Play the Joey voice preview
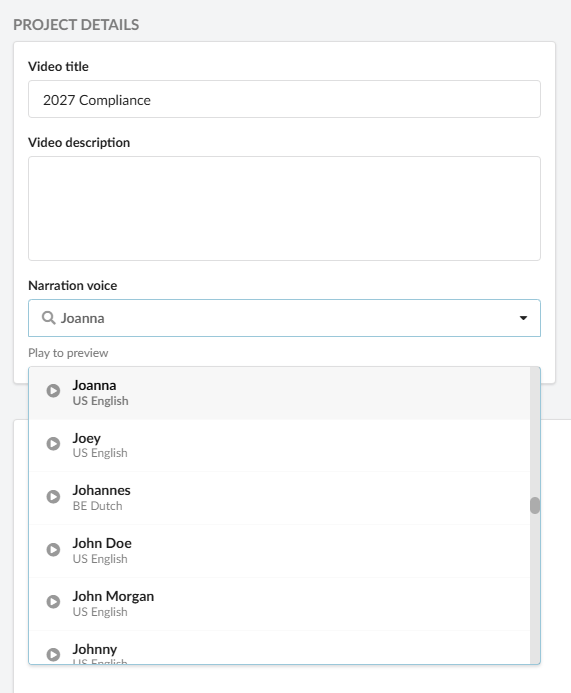571x693 pixels. [x=53, y=443]
